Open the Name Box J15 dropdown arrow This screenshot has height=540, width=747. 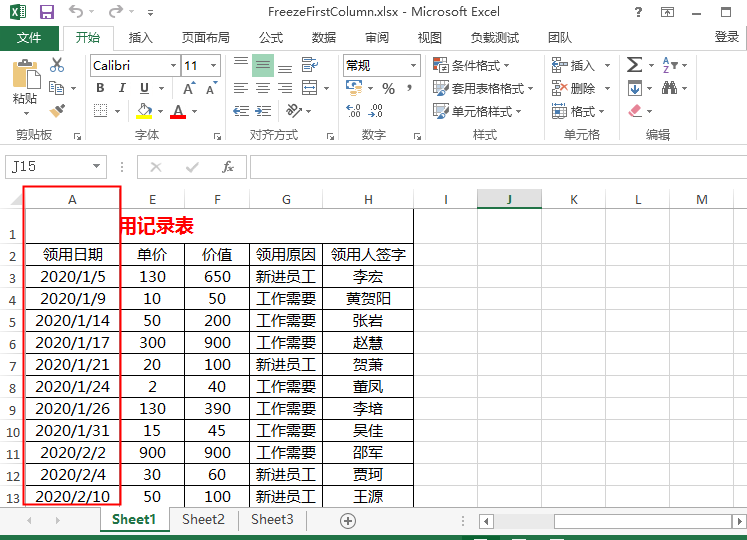tap(96, 166)
